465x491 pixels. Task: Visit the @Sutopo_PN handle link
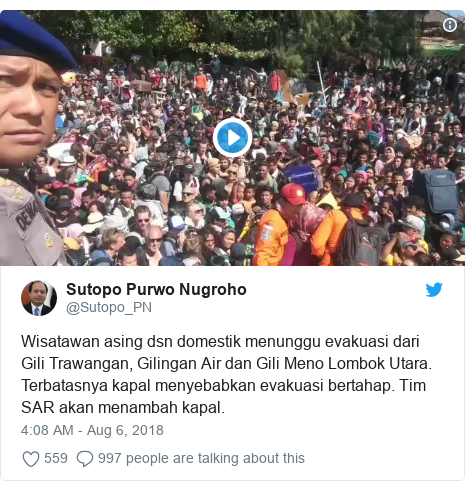109,307
